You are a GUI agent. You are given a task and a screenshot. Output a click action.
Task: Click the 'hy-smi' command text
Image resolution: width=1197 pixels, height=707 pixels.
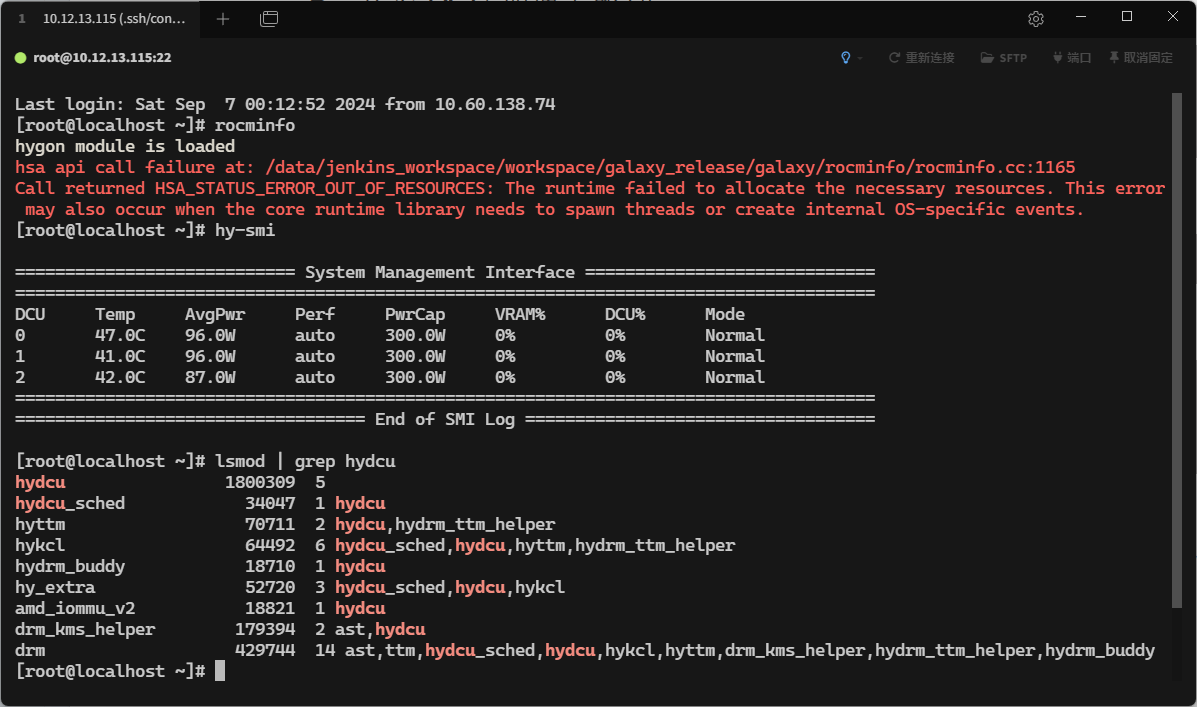click(x=245, y=231)
